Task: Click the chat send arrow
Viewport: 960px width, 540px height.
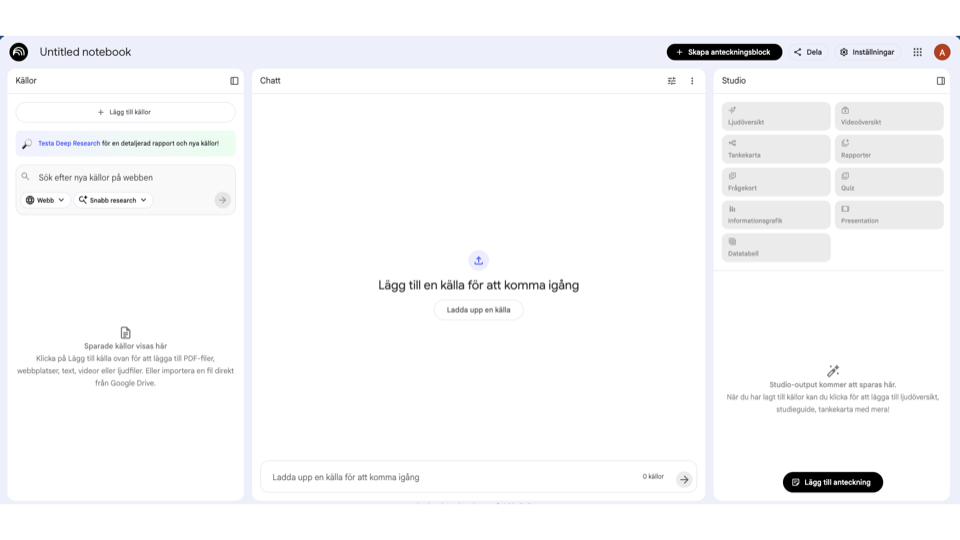Action: (684, 479)
